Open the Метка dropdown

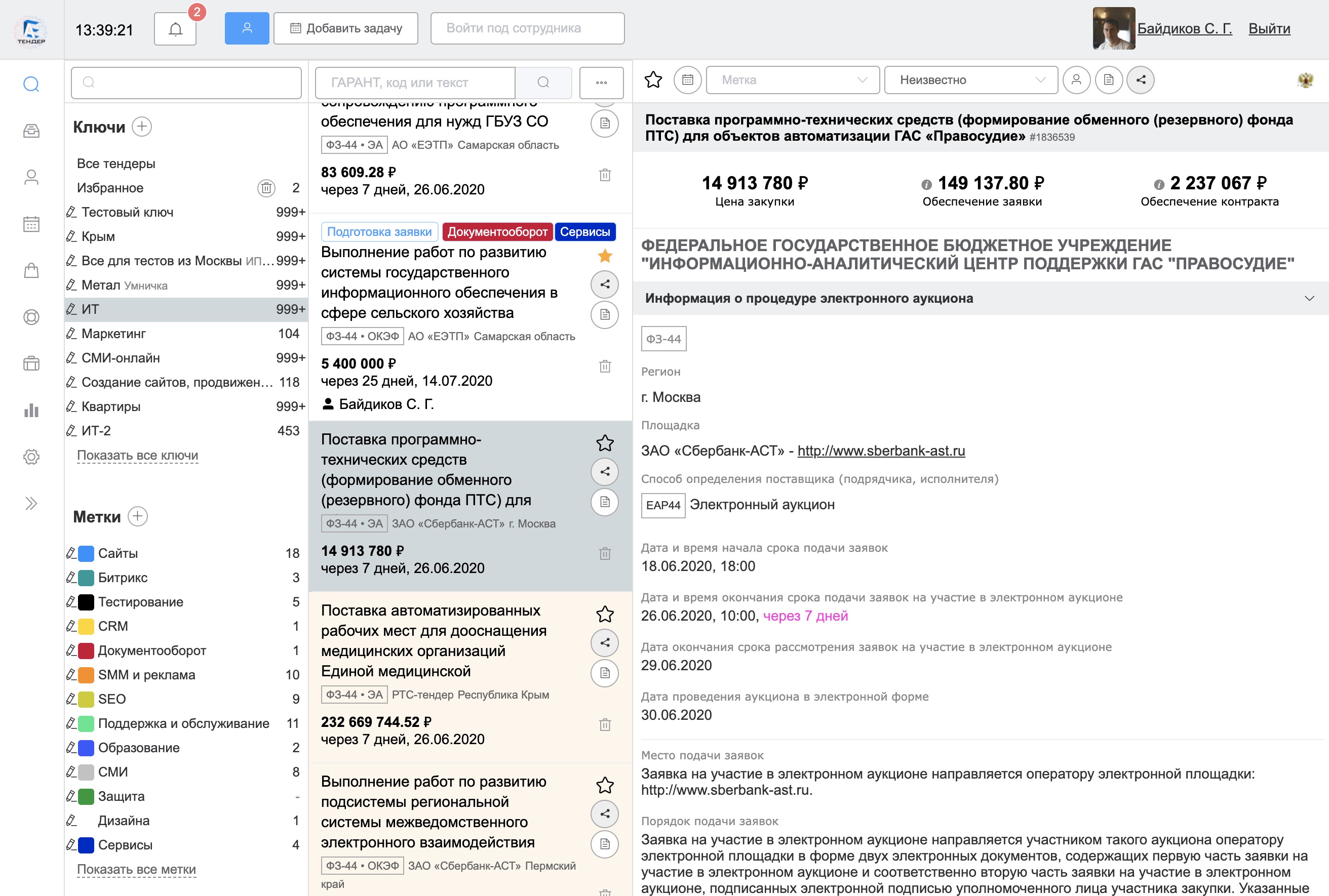[793, 80]
